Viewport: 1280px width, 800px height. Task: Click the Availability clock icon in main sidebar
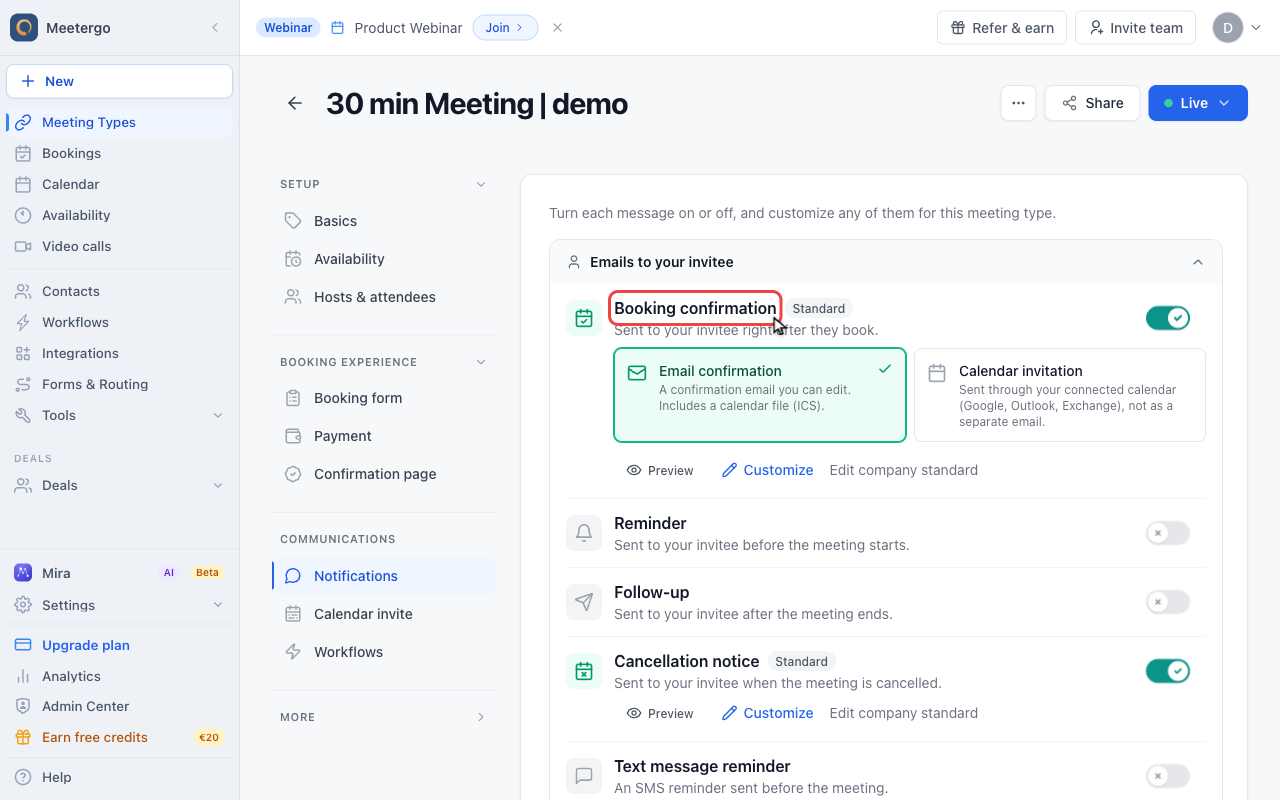click(23, 215)
